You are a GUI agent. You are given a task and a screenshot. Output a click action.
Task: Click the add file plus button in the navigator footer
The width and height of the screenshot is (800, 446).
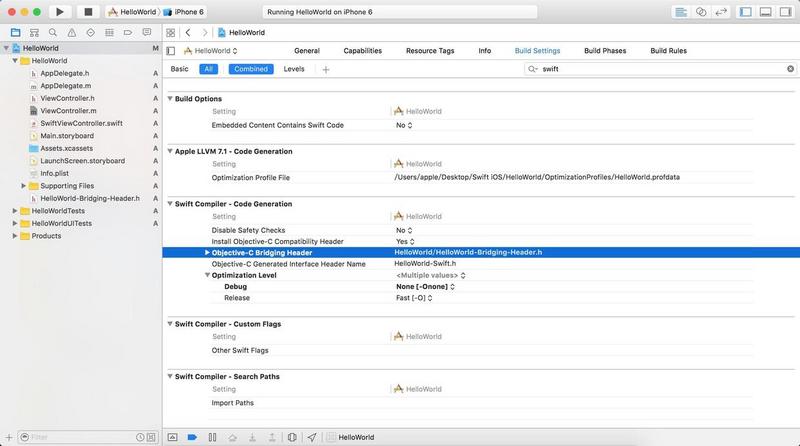tap(8, 437)
